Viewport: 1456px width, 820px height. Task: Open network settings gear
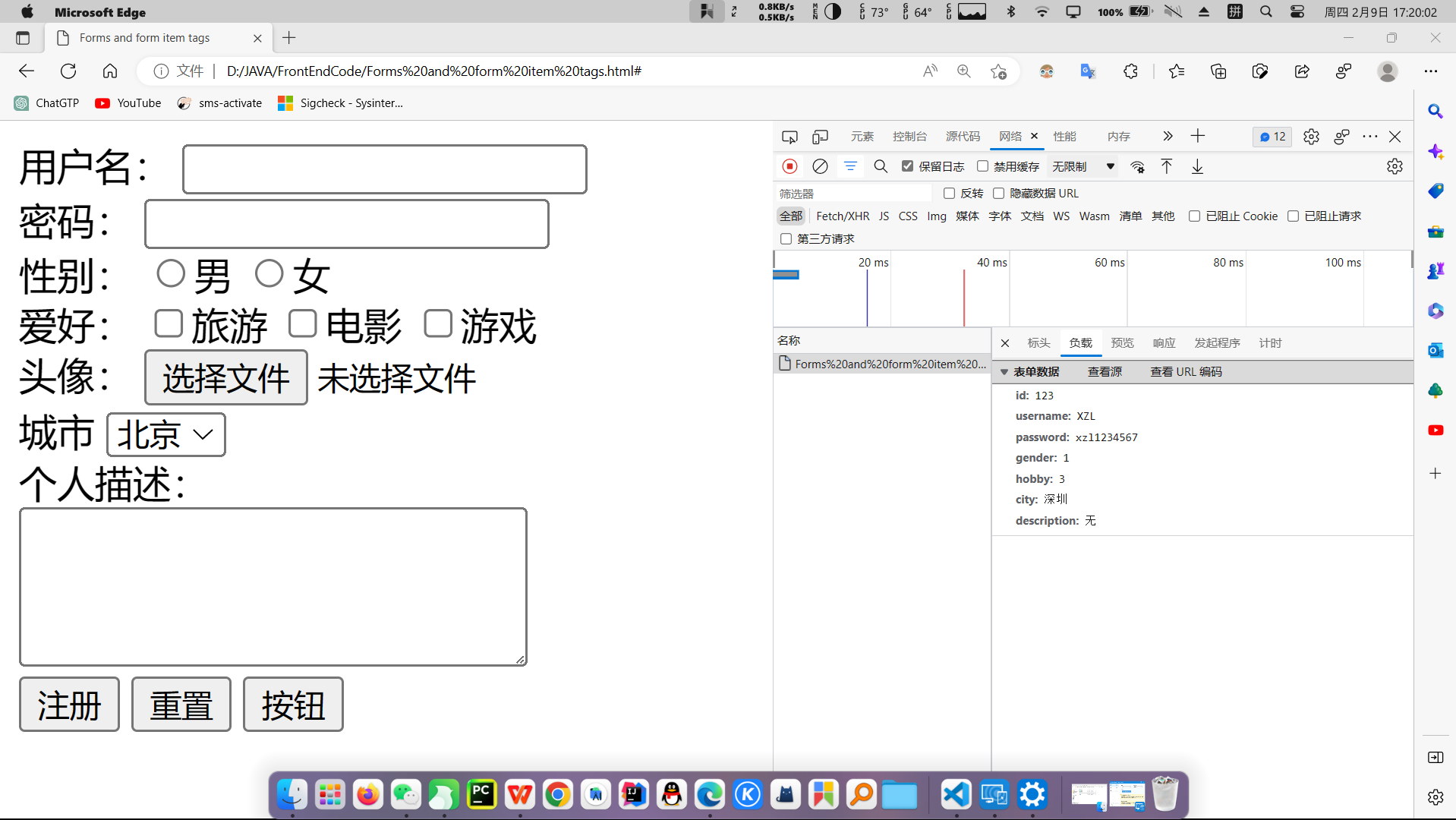[1395, 166]
